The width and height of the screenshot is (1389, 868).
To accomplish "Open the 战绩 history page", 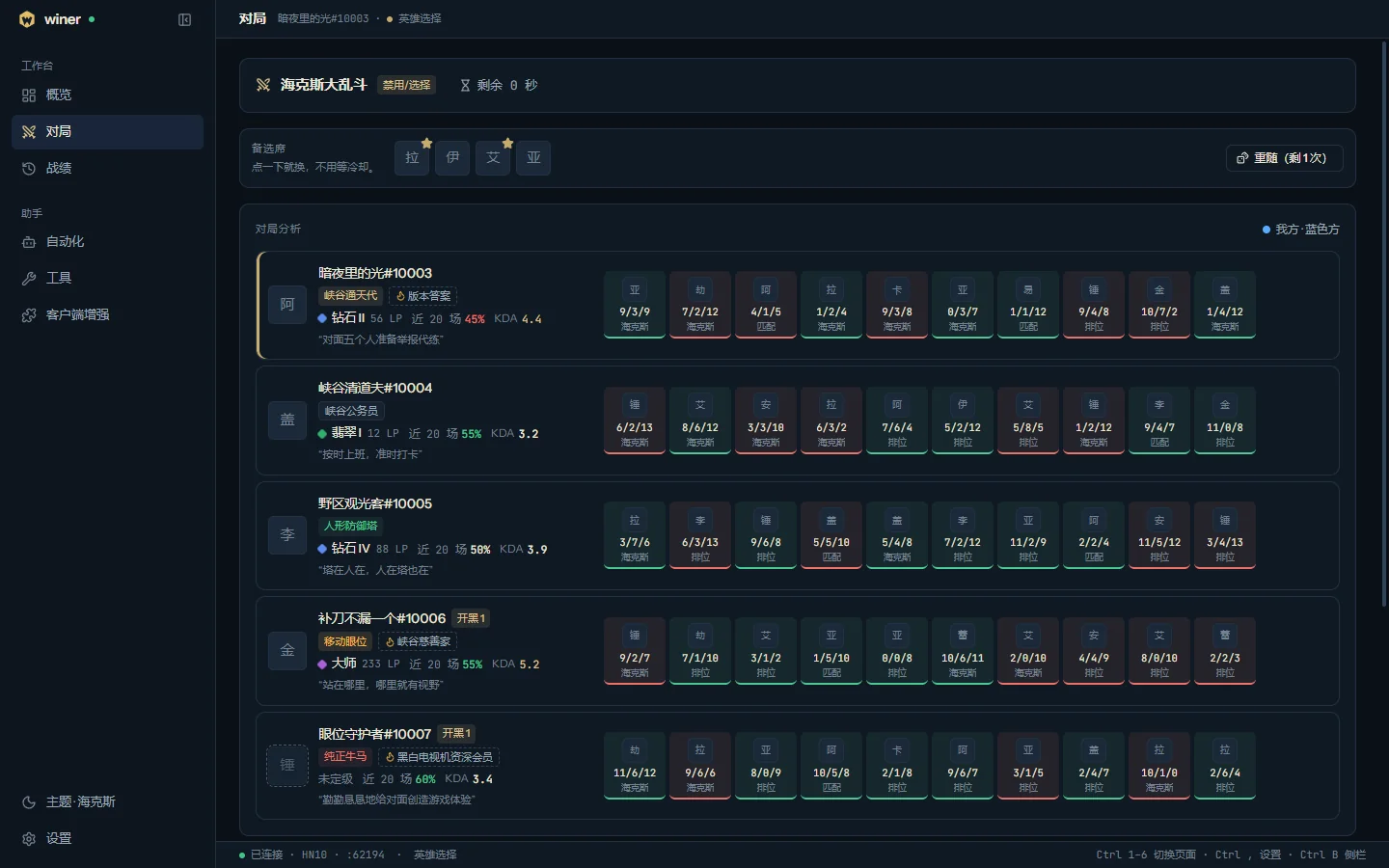I will pos(107,168).
